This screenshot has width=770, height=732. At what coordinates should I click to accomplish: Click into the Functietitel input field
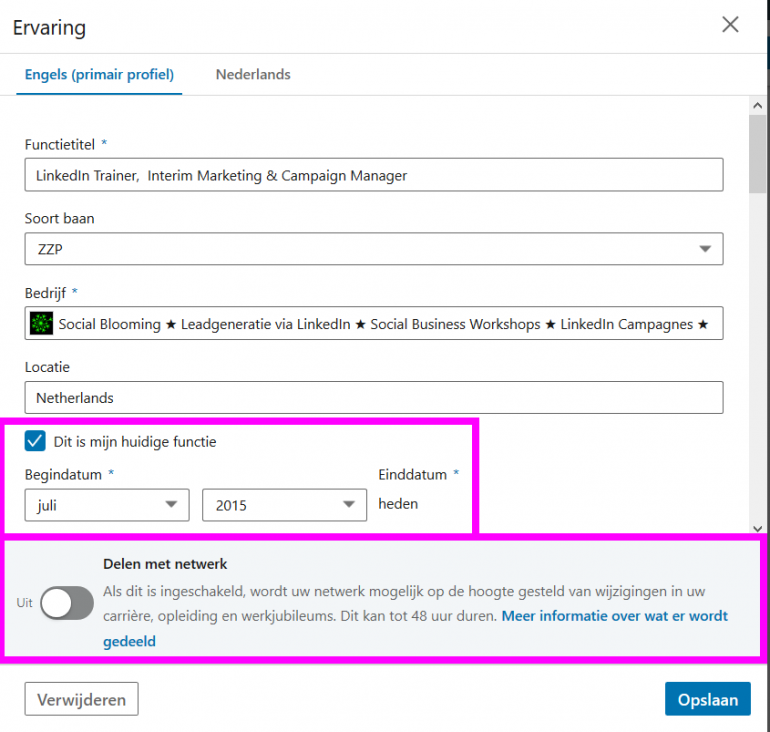[374, 175]
